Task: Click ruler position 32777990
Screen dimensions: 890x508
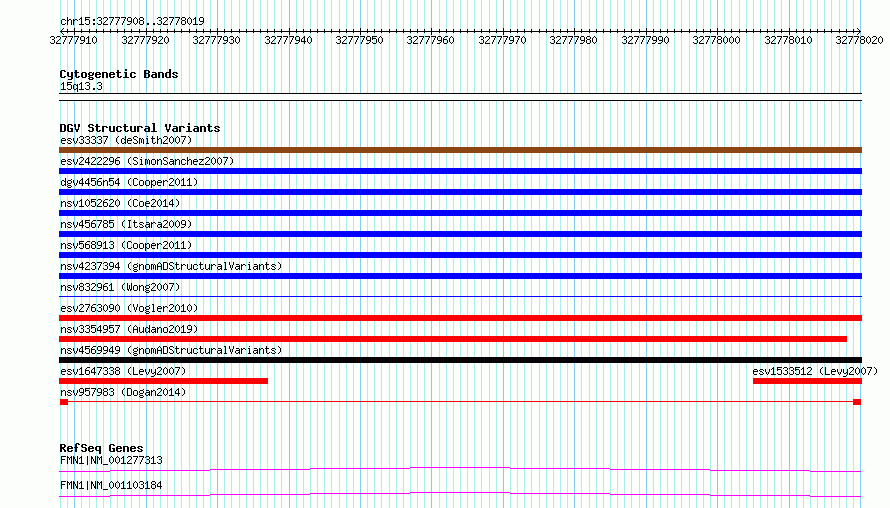Action: click(645, 40)
